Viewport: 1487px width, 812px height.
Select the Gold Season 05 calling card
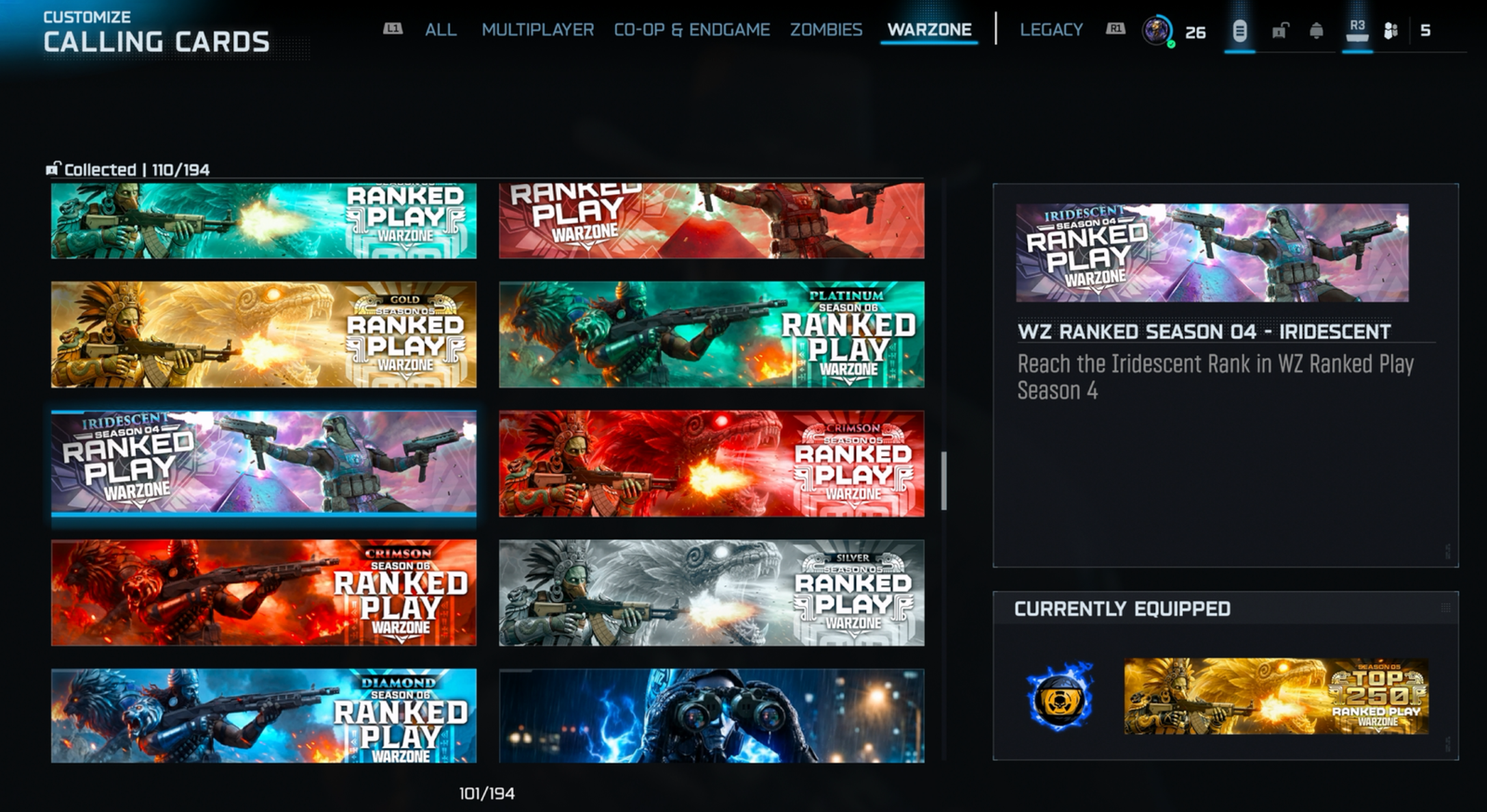pyautogui.click(x=264, y=334)
